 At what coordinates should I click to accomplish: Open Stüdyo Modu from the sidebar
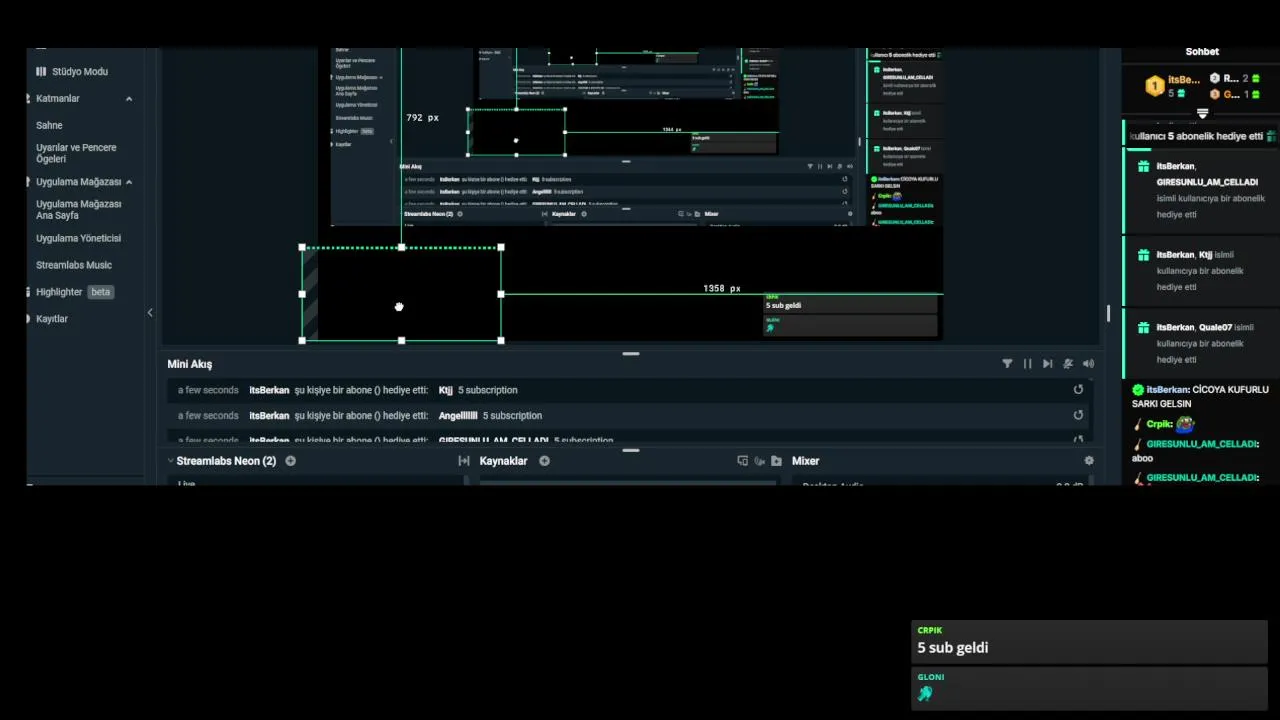[x=72, y=72]
